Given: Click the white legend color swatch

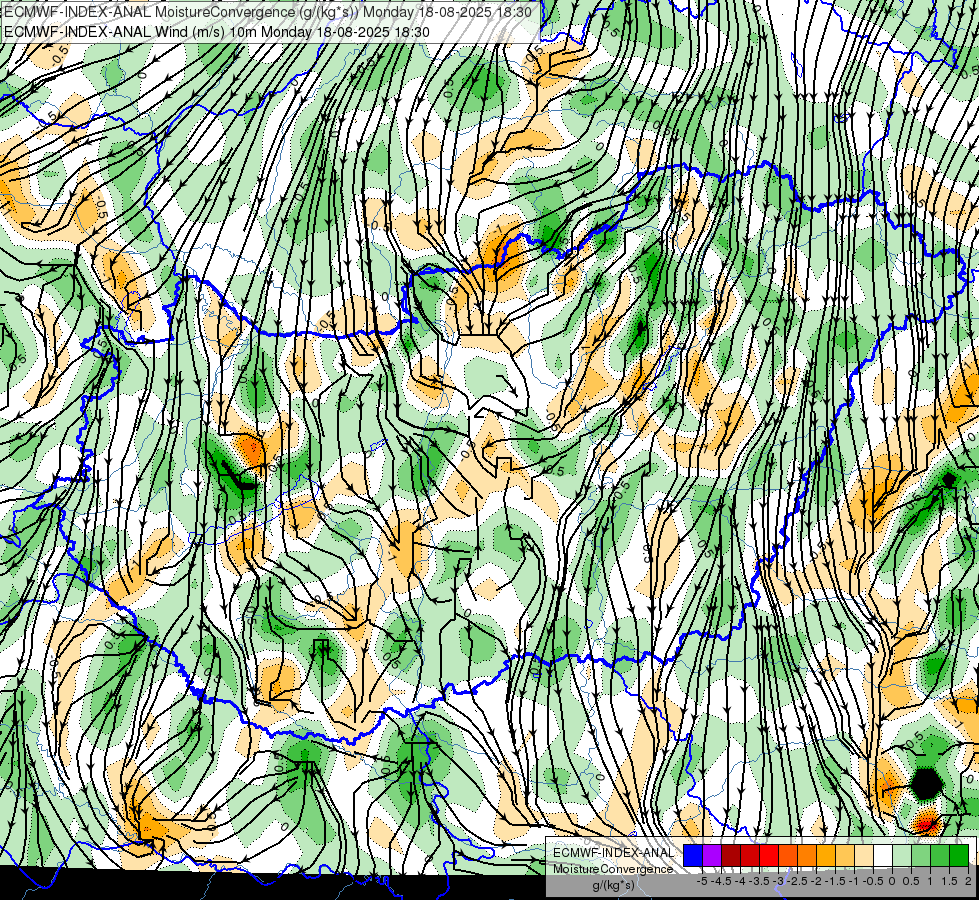Looking at the screenshot, I should pyautogui.click(x=883, y=855).
